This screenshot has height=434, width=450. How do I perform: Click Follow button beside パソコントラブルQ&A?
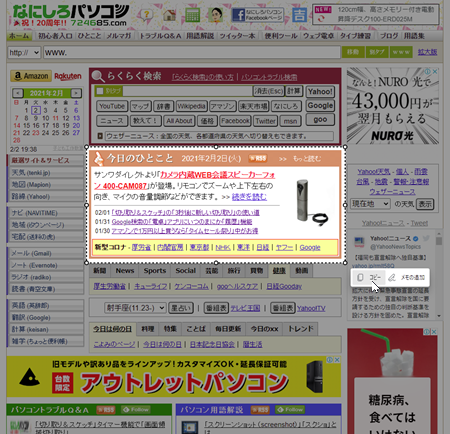(136, 410)
